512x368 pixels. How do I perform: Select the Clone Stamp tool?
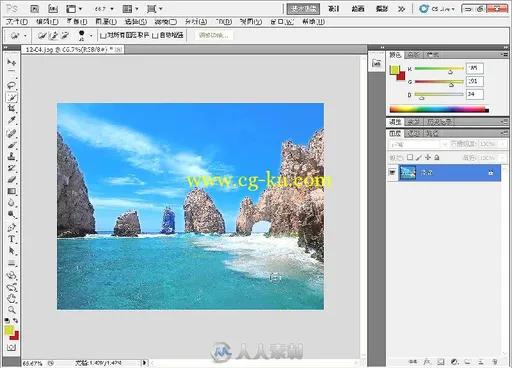pyautogui.click(x=11, y=156)
